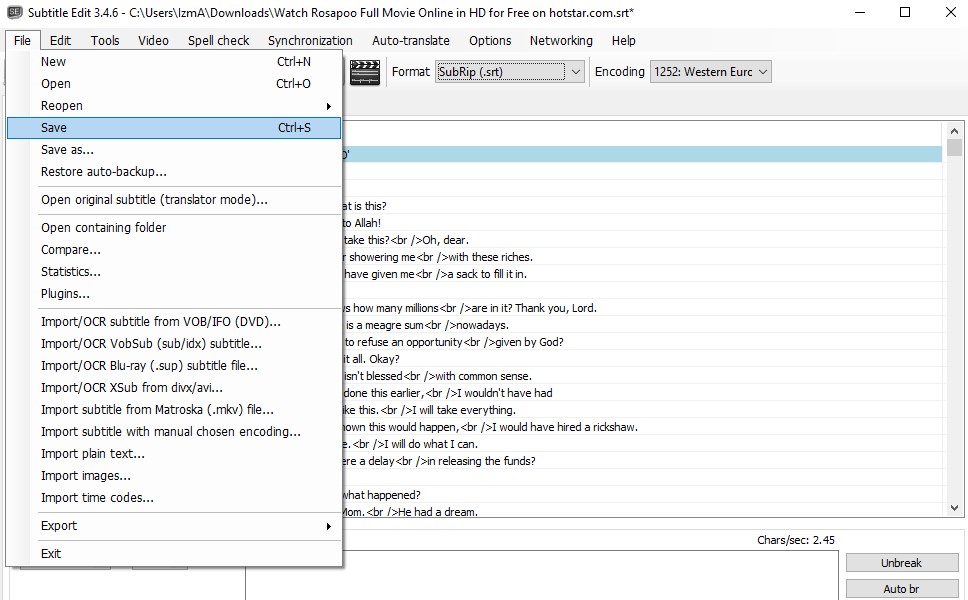Image resolution: width=968 pixels, height=600 pixels.
Task: Click in the subtitle text edit box
Action: (x=540, y=575)
